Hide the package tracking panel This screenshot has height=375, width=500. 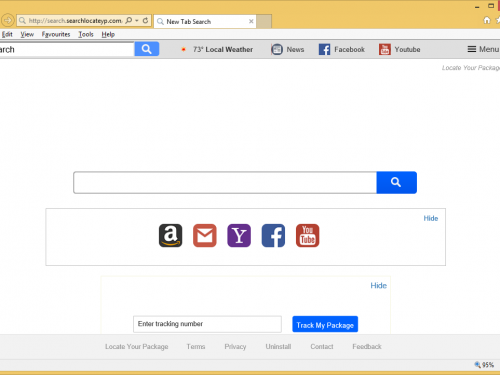379,286
